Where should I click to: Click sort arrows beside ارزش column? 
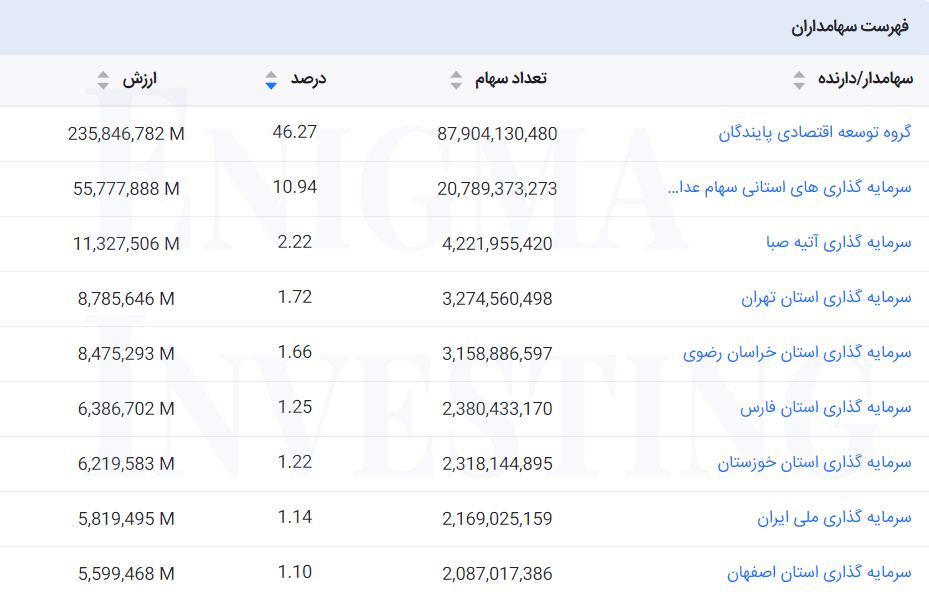tap(103, 80)
